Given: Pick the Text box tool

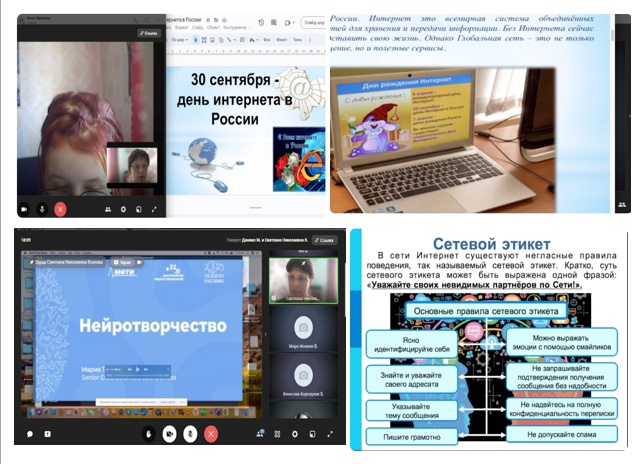Looking at the screenshot, I should pos(204,40).
